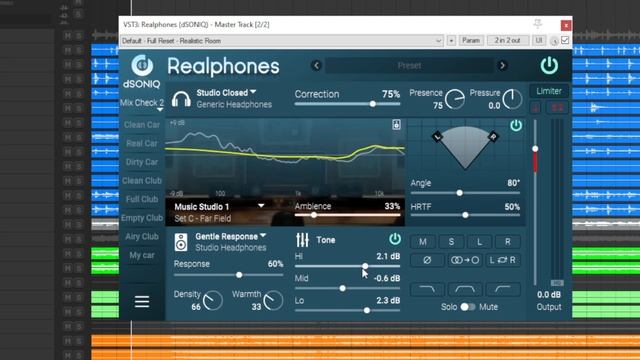Click the Pressure knob

click(x=512, y=99)
